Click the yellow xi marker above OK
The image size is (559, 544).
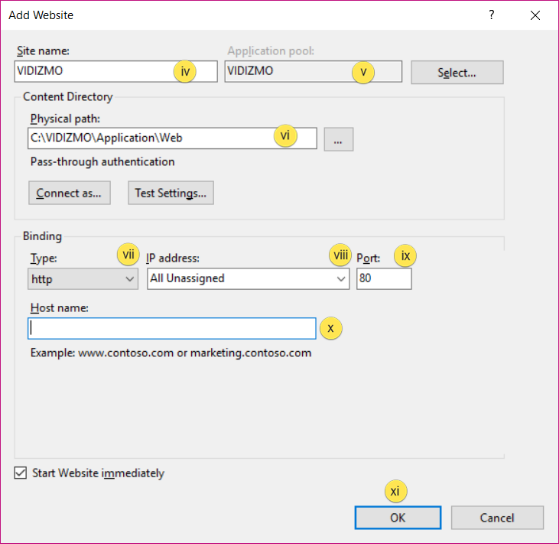396,491
